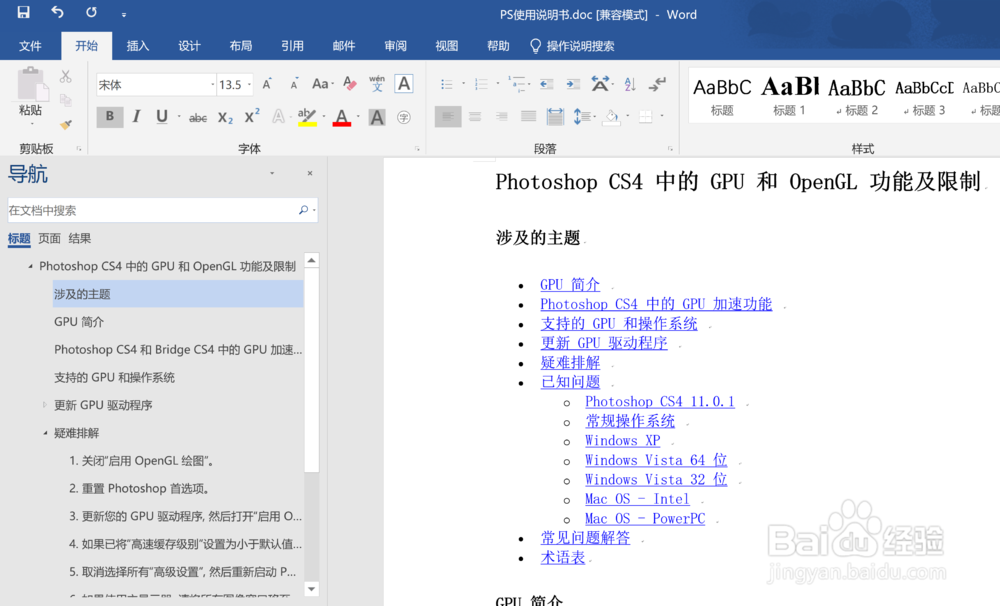Toggle bold formatting
Viewport: 1000px width, 606px height.
coord(110,117)
